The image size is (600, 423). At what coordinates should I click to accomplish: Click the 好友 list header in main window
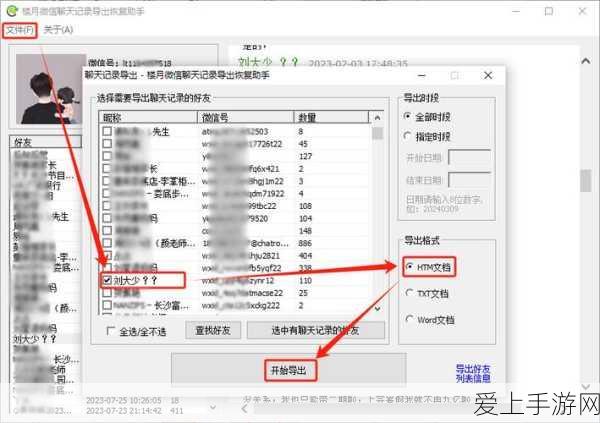pos(46,142)
